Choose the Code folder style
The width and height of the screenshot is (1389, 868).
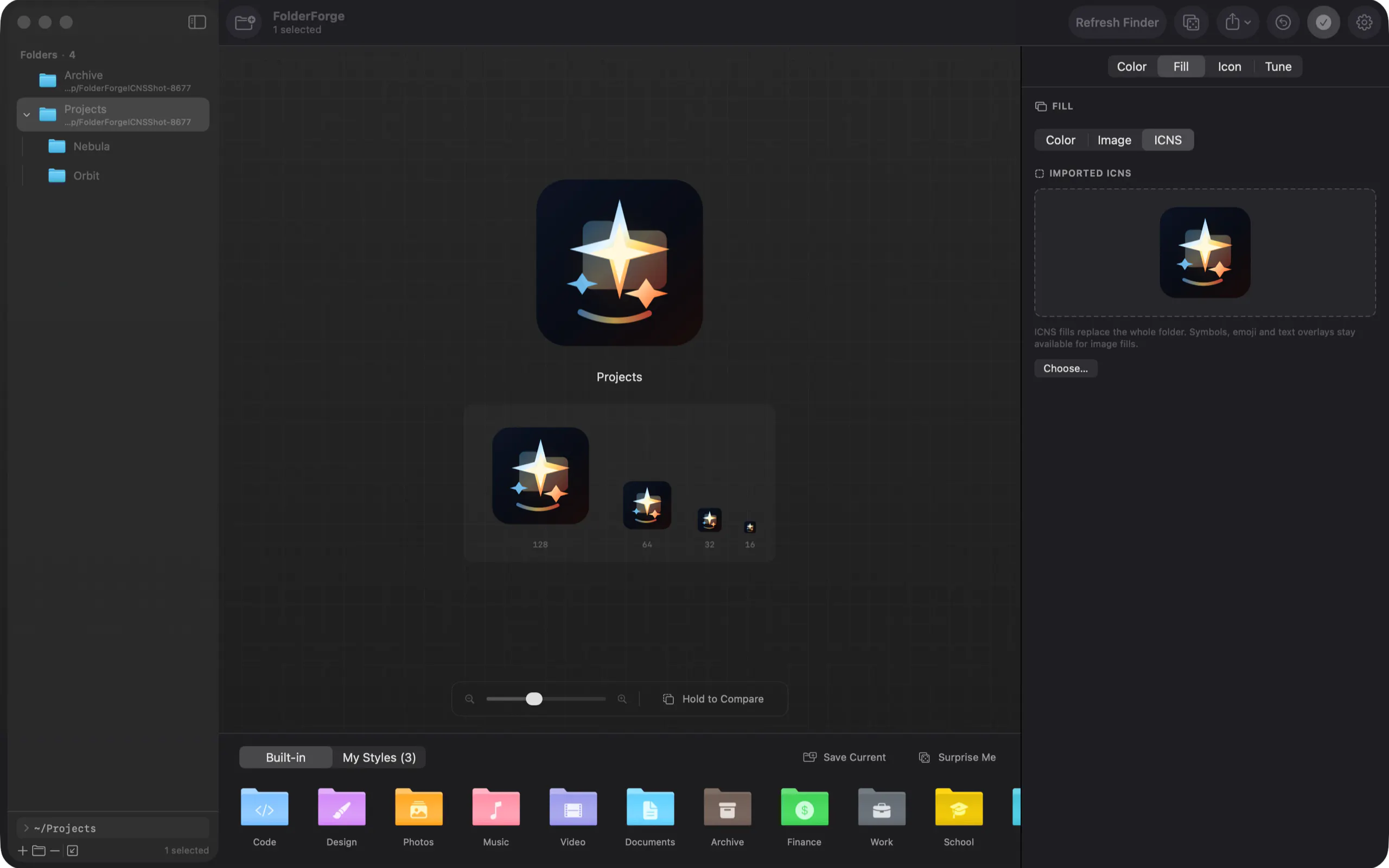[265, 817]
